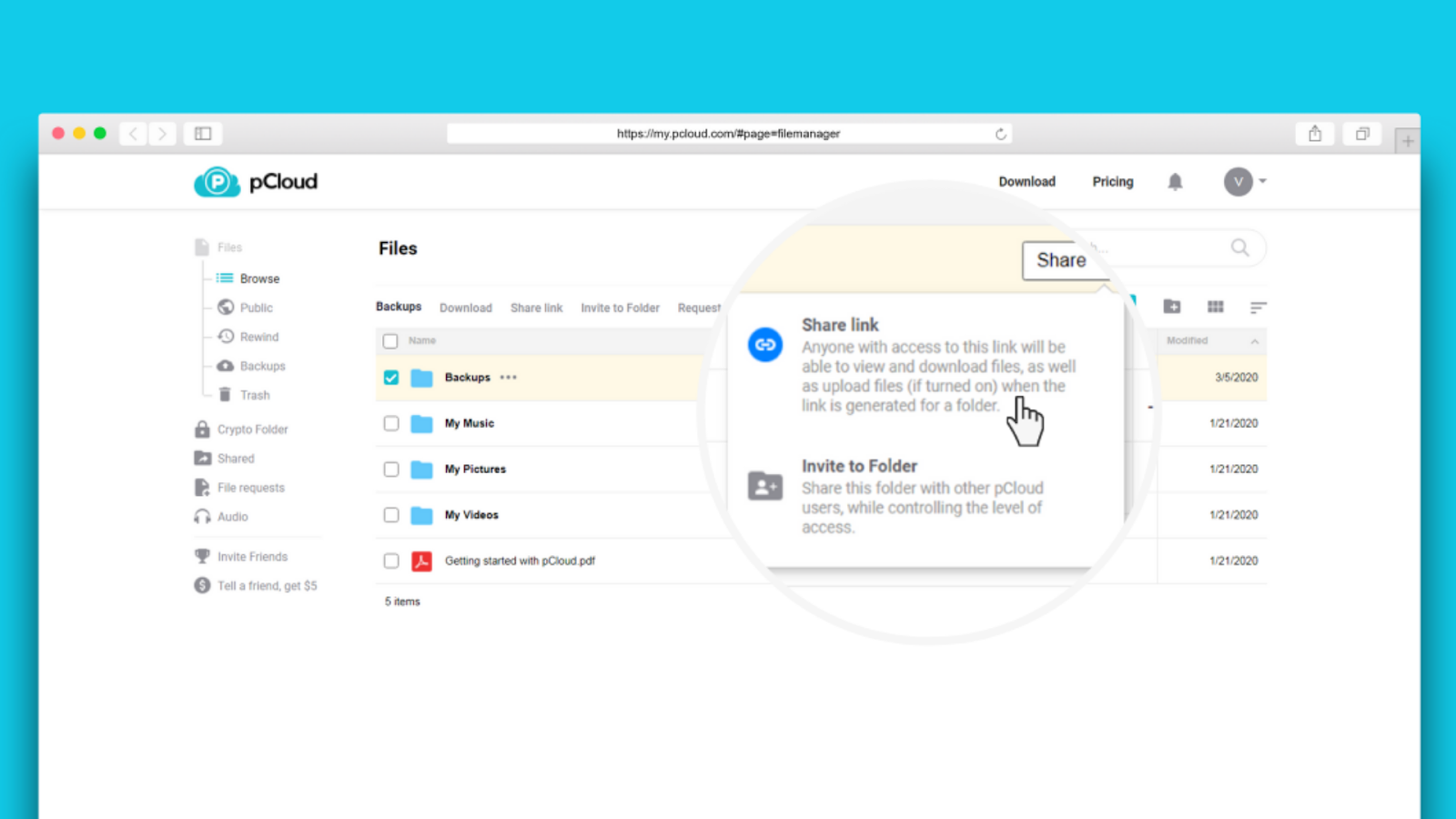Click the Modified column header

[x=1187, y=340]
